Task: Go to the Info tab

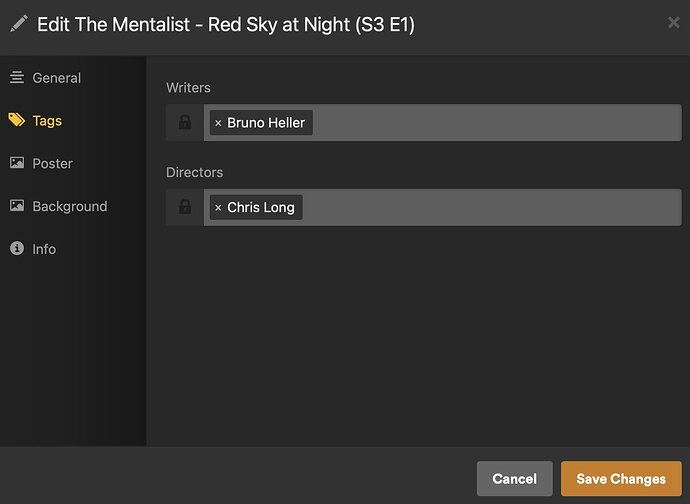Action: (44, 249)
